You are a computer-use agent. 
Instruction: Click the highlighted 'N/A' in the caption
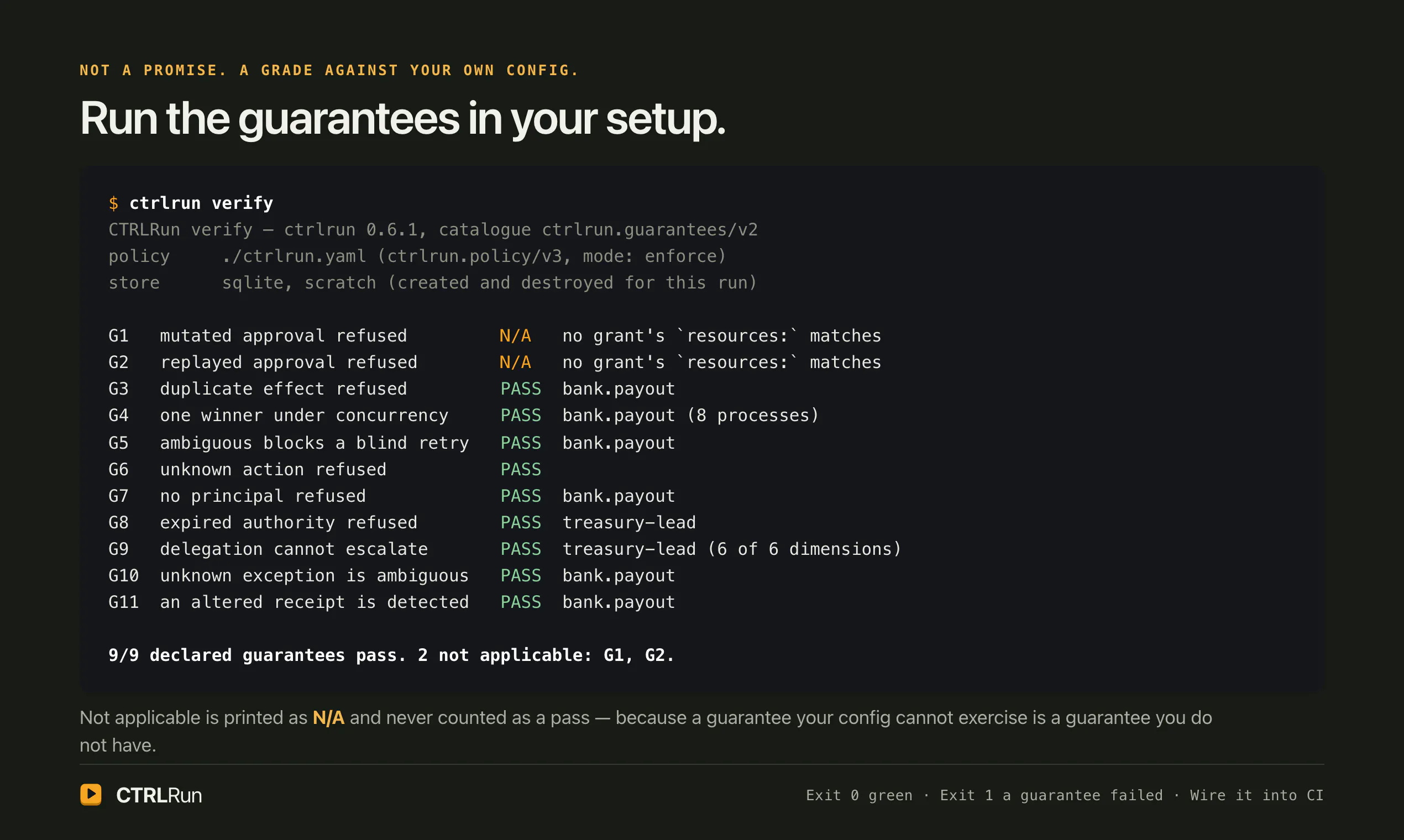(328, 718)
